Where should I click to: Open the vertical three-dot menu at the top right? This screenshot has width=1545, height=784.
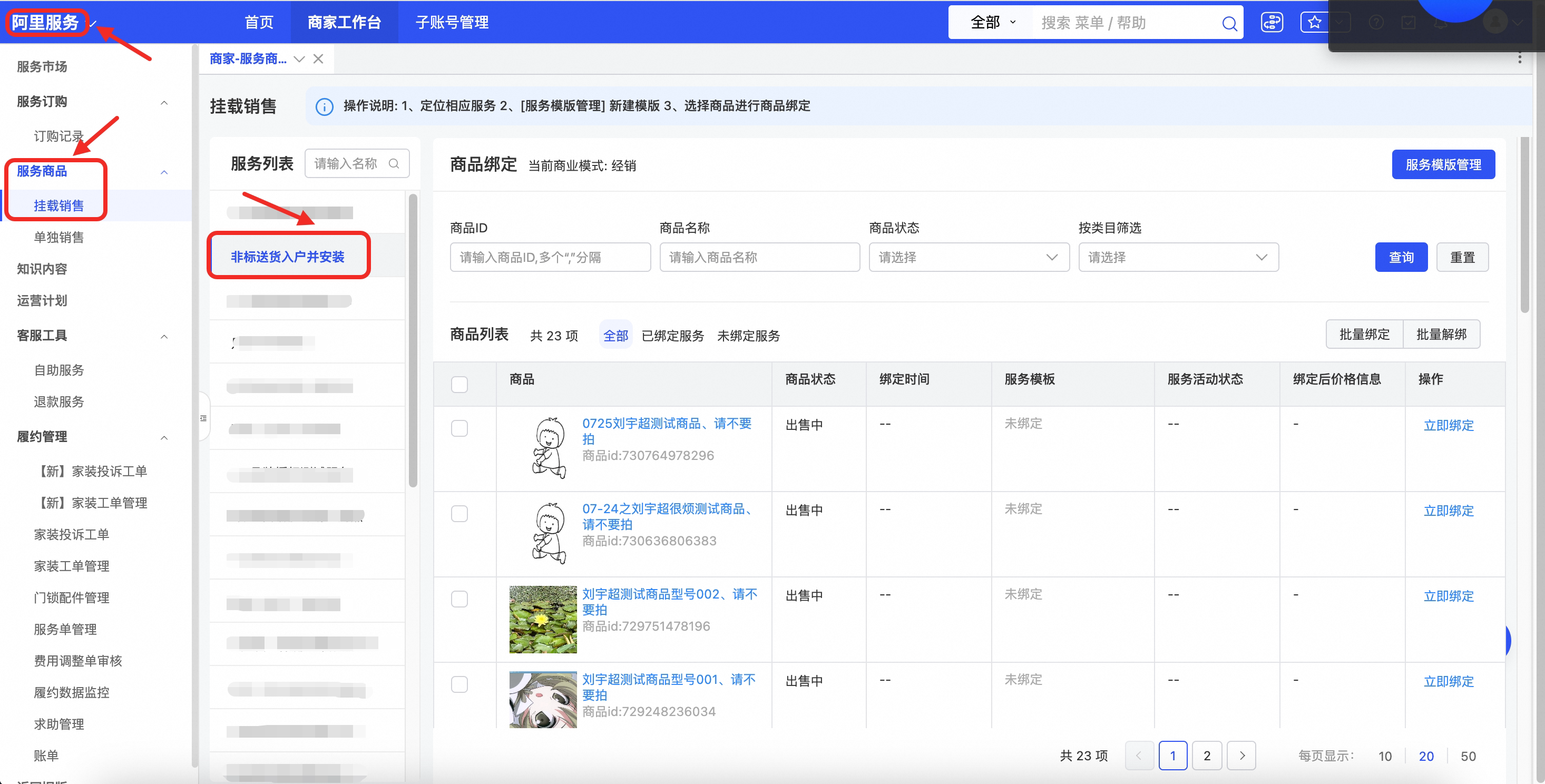(1519, 58)
